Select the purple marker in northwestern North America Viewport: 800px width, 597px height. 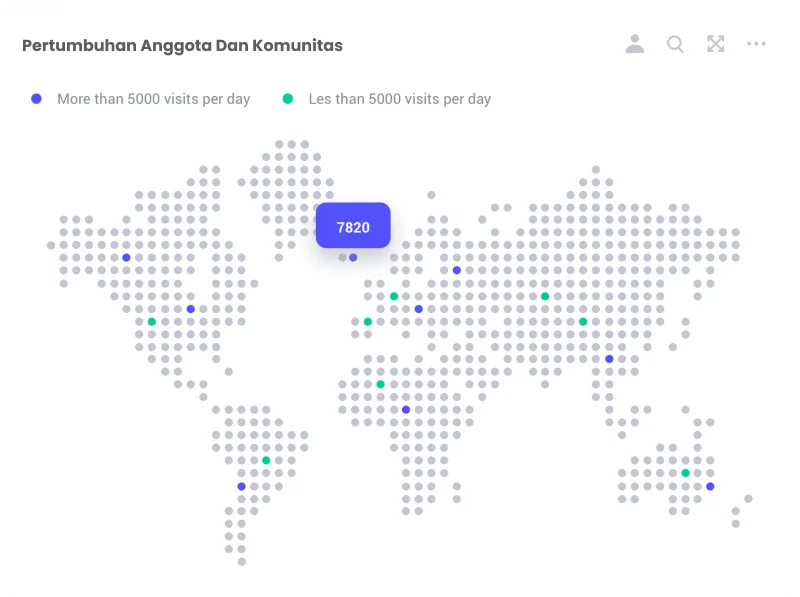(126, 258)
